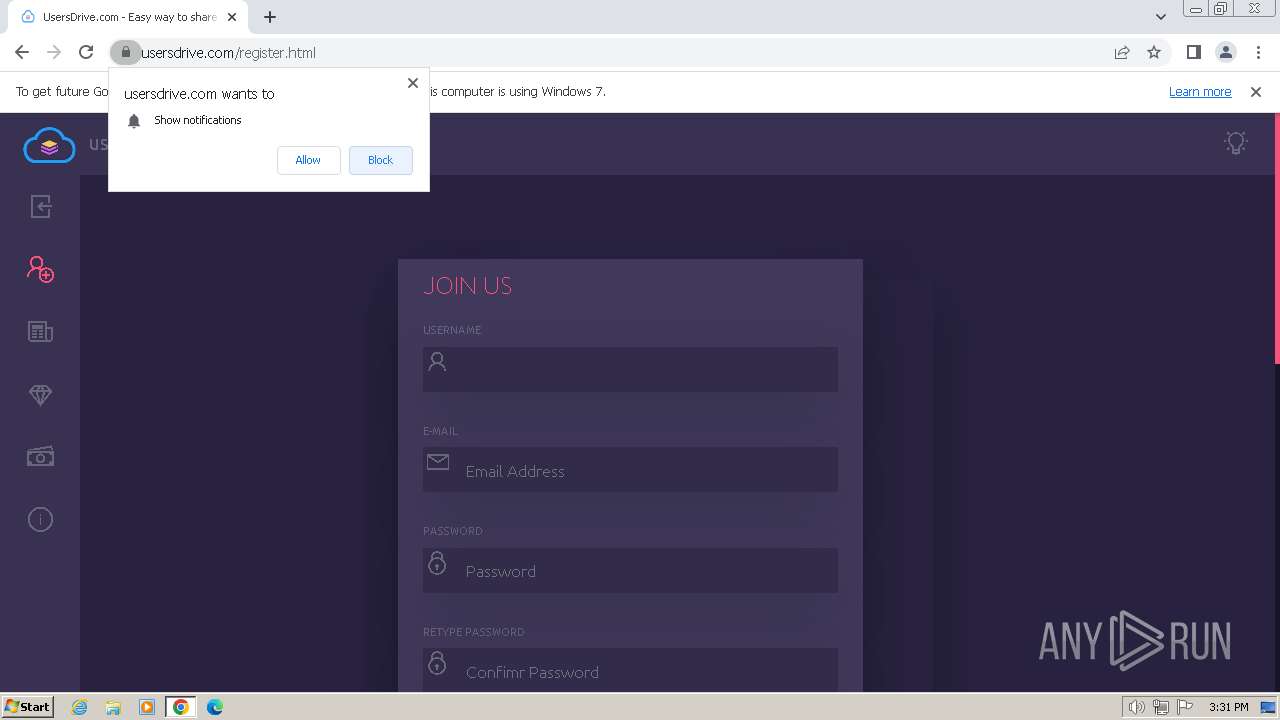
Task: Open the tab search dropdown arrow
Action: (1161, 17)
